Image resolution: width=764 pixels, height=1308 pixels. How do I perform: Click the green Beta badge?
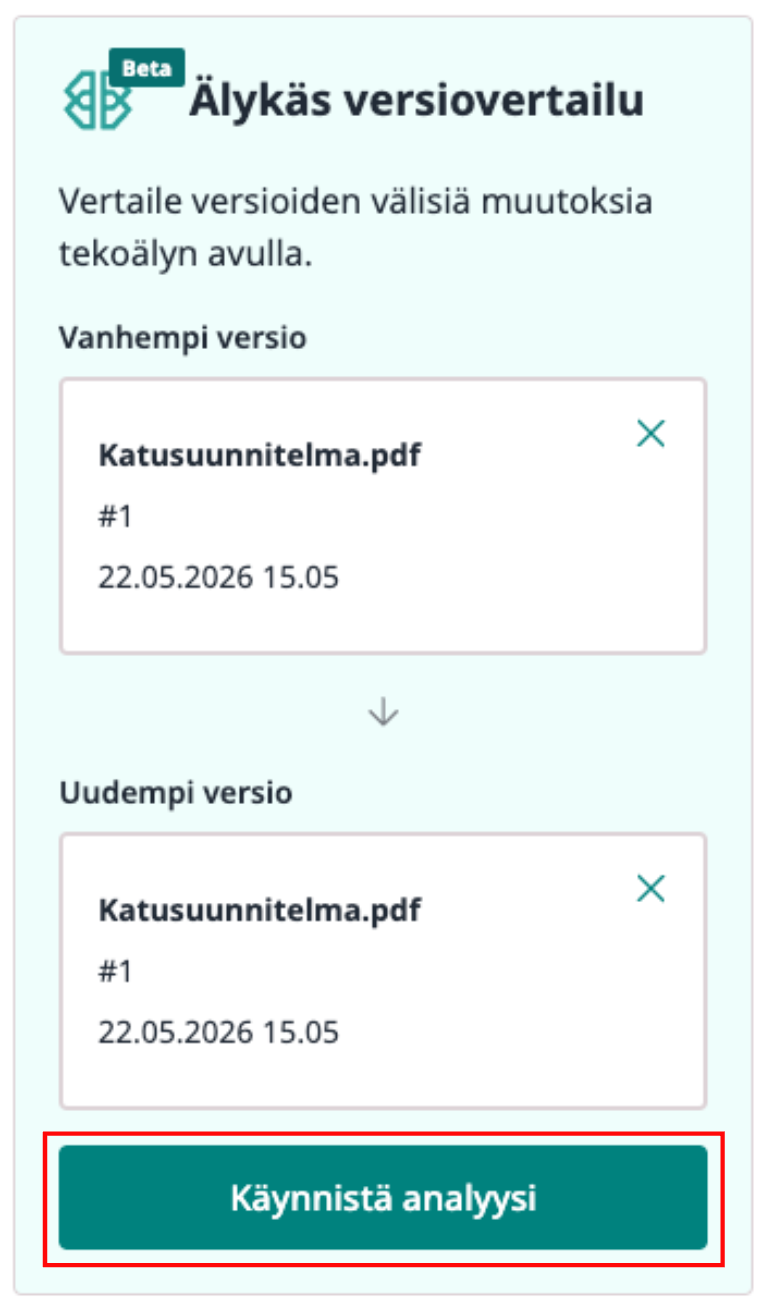tap(147, 69)
